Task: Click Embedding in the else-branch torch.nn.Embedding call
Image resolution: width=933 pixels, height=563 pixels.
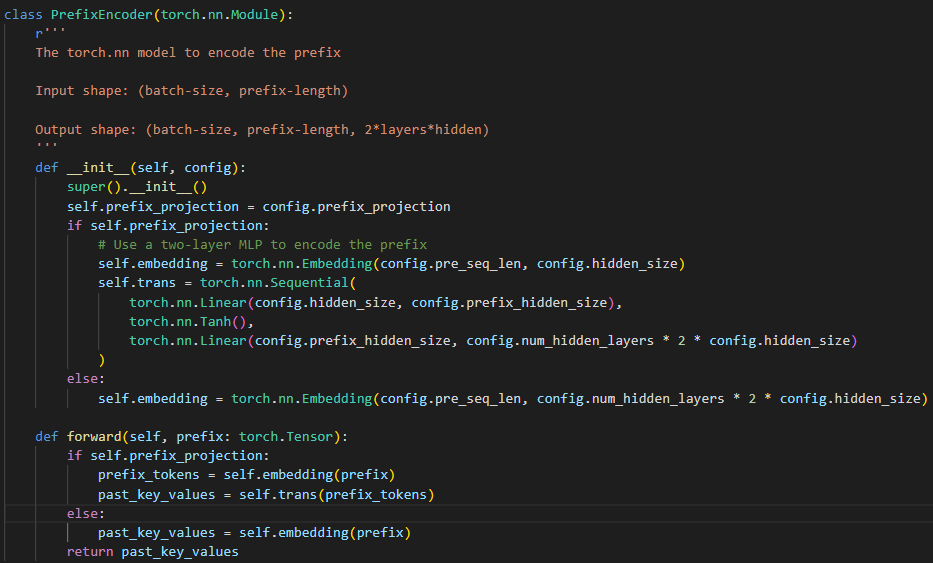Action: [x=337, y=398]
